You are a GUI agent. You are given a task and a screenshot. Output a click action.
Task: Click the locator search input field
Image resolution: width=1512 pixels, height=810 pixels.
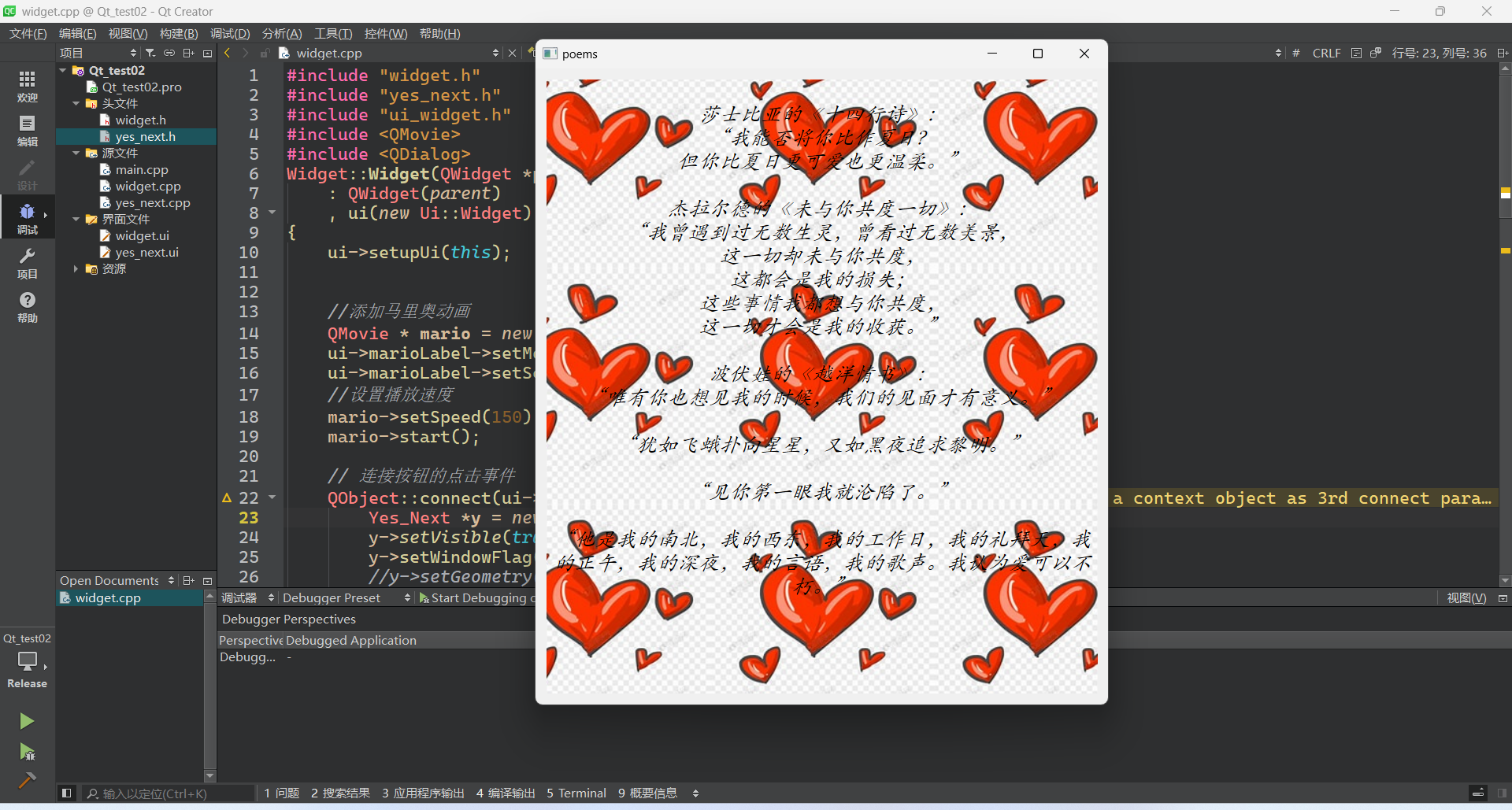[169, 793]
